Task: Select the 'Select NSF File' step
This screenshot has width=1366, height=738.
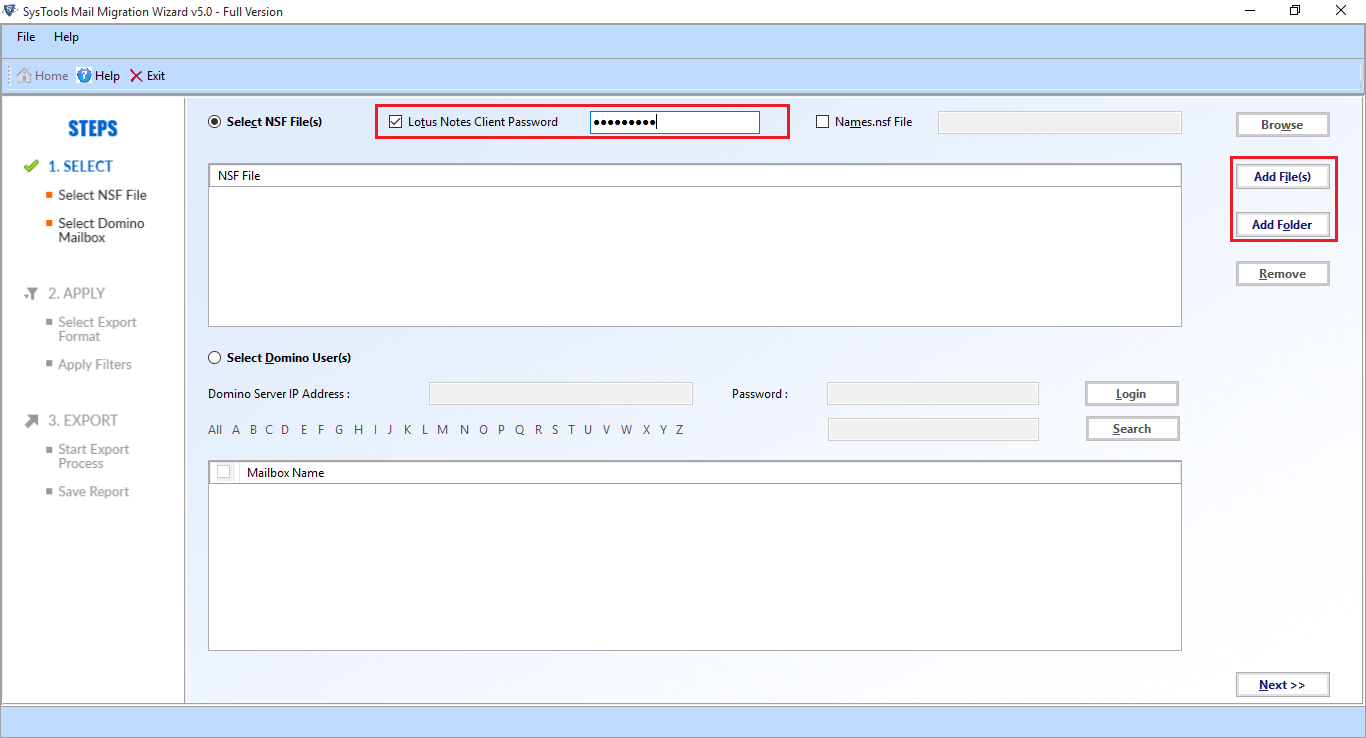Action: [x=102, y=195]
